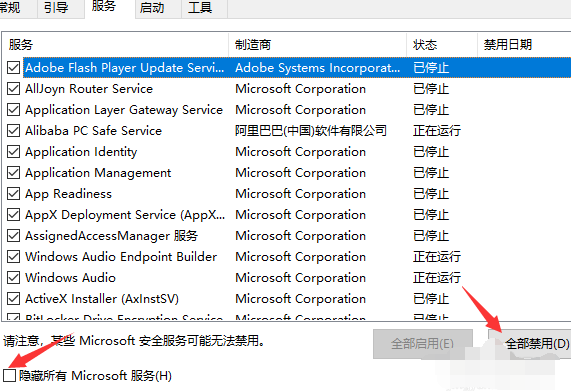Uncheck the Application Identity checkbox
The width and height of the screenshot is (571, 391).
[x=13, y=151]
